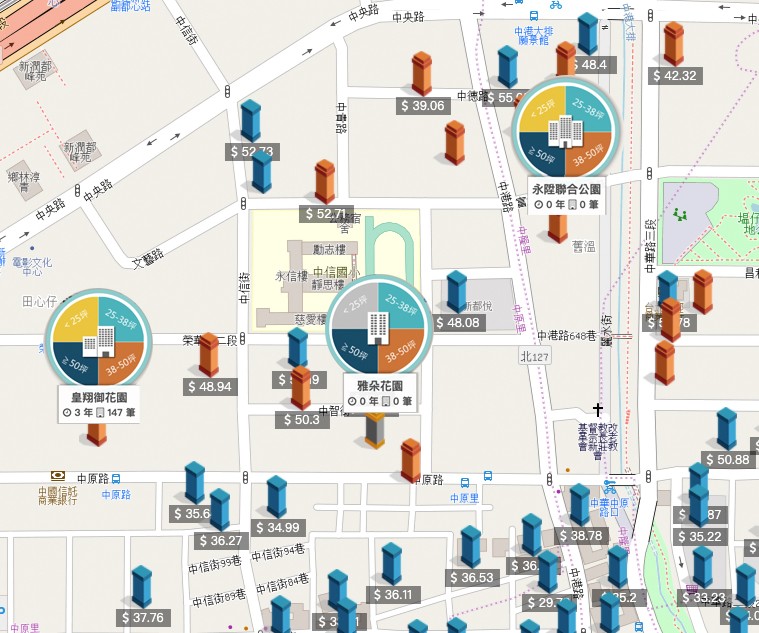Click the $ 38.78 price tag
Viewport: 759px width, 633px height.
coord(581,536)
